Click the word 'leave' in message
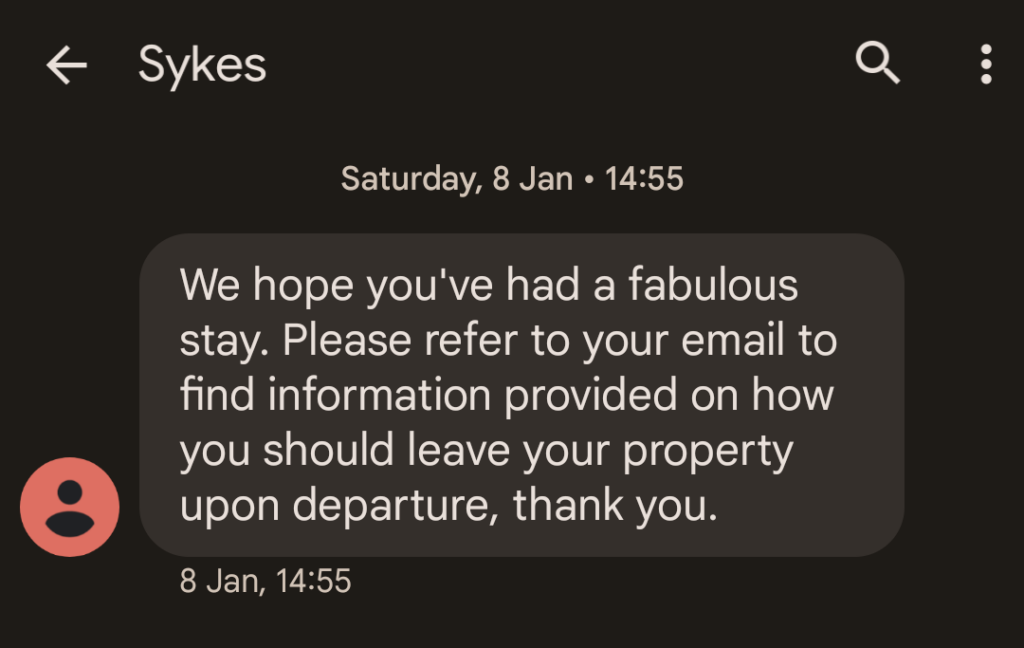Screen dimensions: 1024x648 (x=465, y=451)
